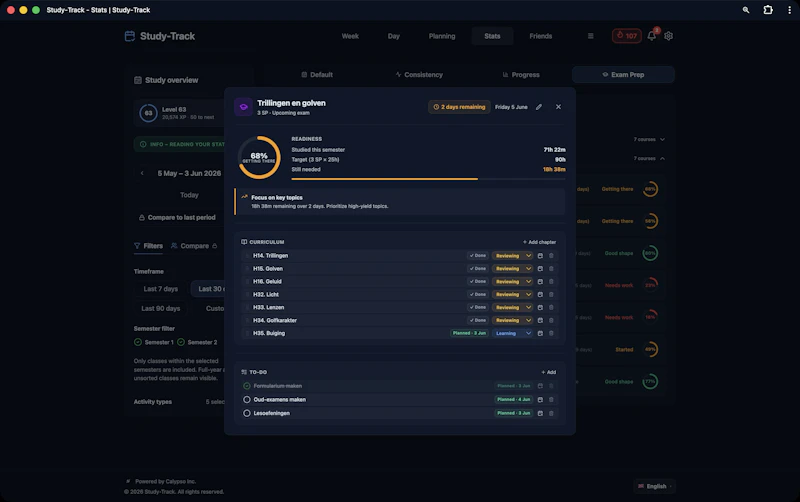Toggle Done for H34. Golfkarakter
Image resolution: width=800 pixels, height=502 pixels.
[x=478, y=320]
